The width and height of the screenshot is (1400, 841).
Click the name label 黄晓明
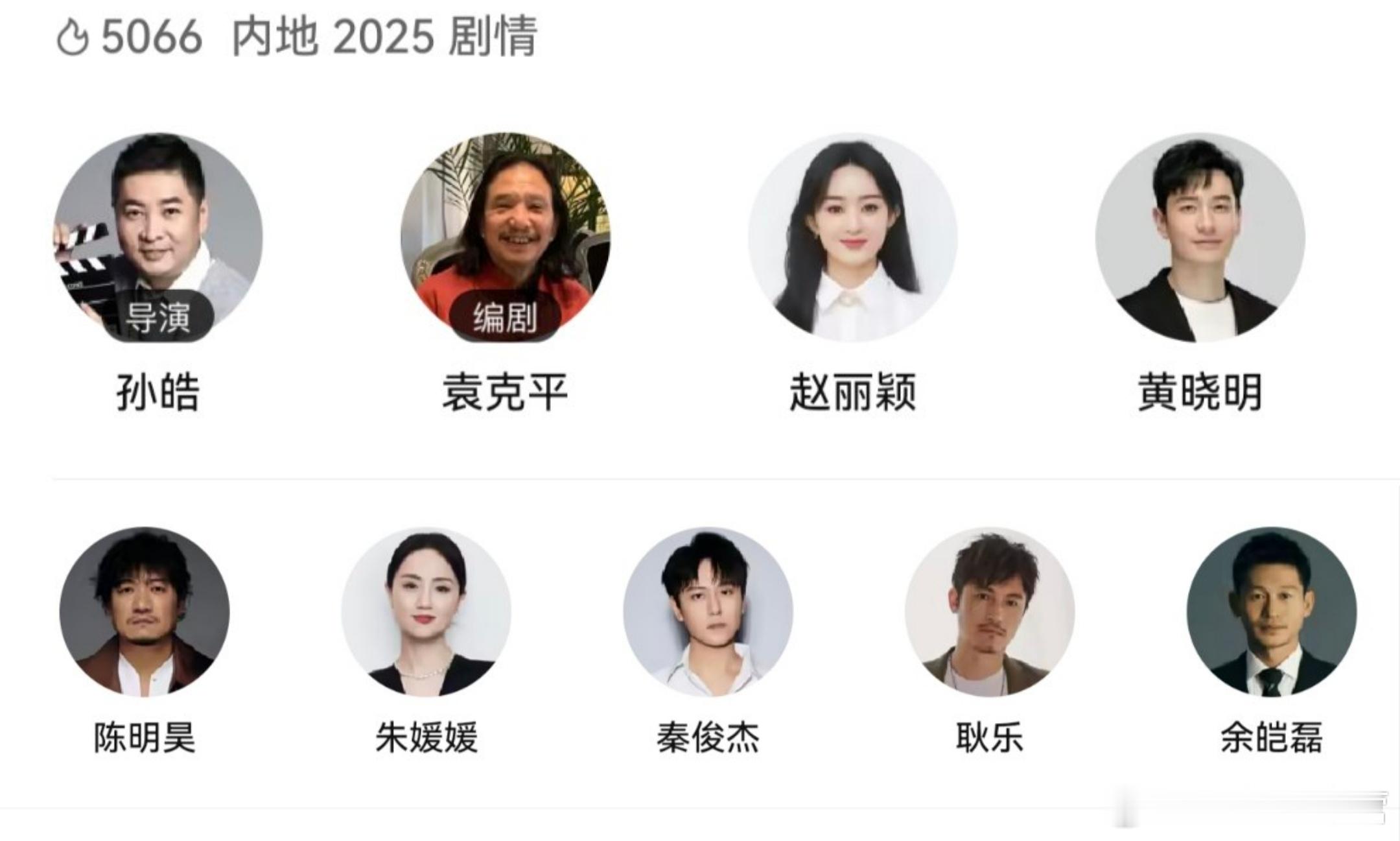tap(1200, 392)
